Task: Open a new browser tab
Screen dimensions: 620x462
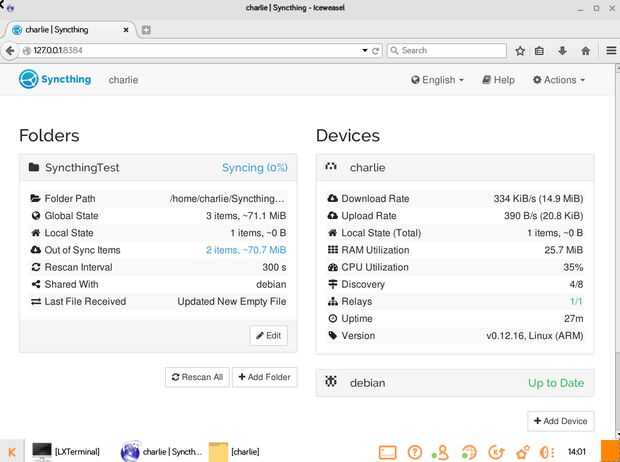Action: 146,30
